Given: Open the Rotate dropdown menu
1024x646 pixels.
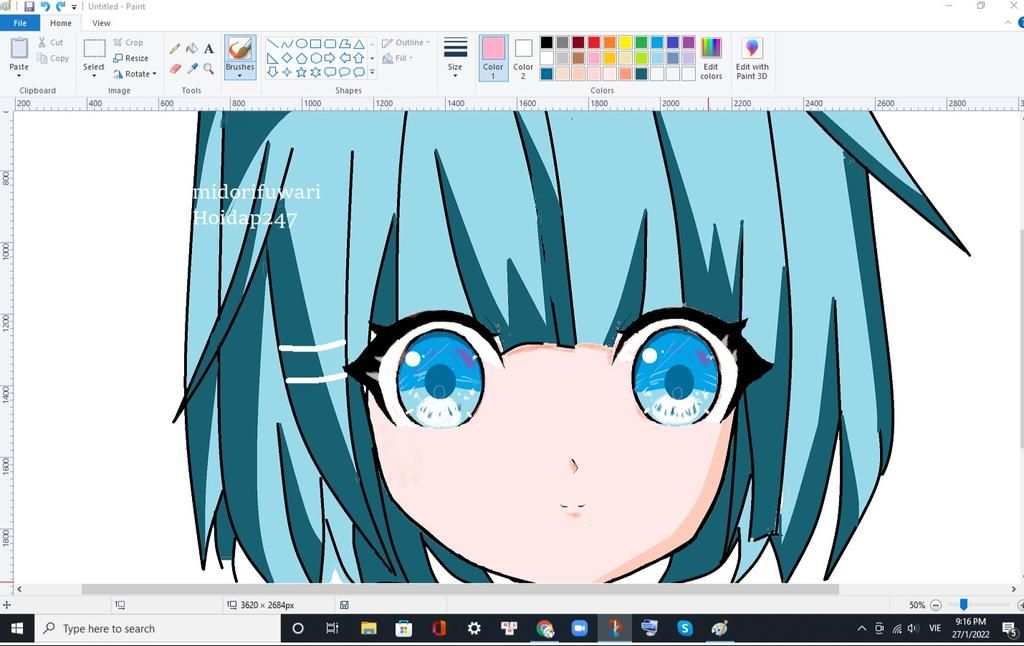Looking at the screenshot, I should [x=135, y=74].
